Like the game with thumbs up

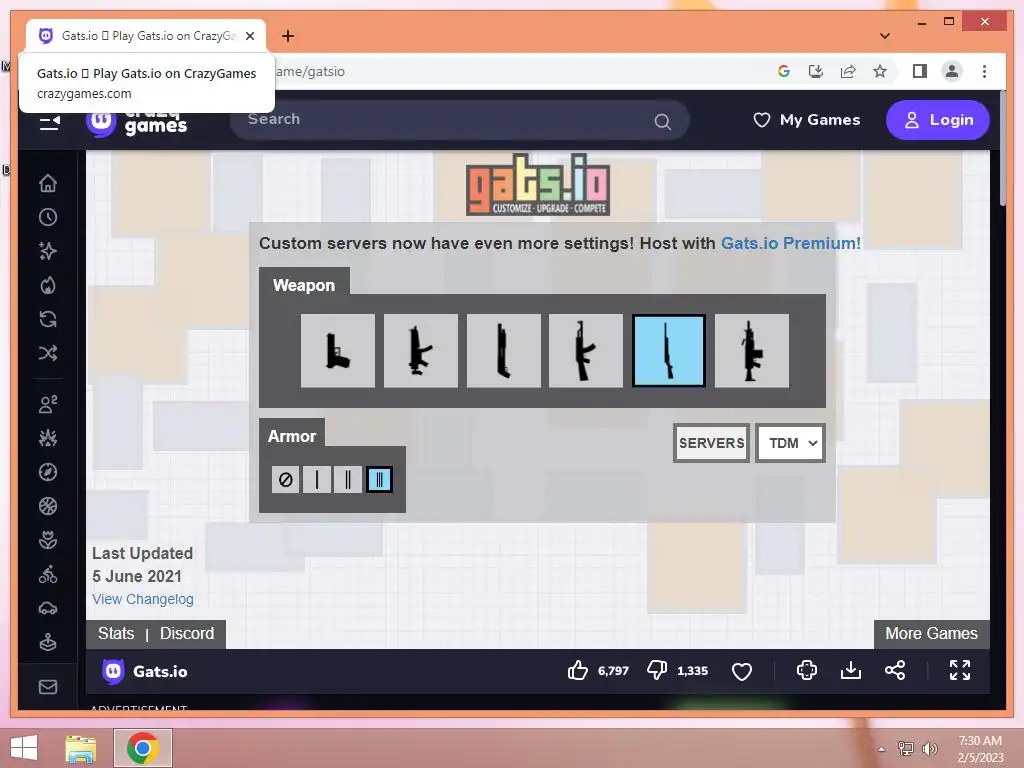(577, 671)
